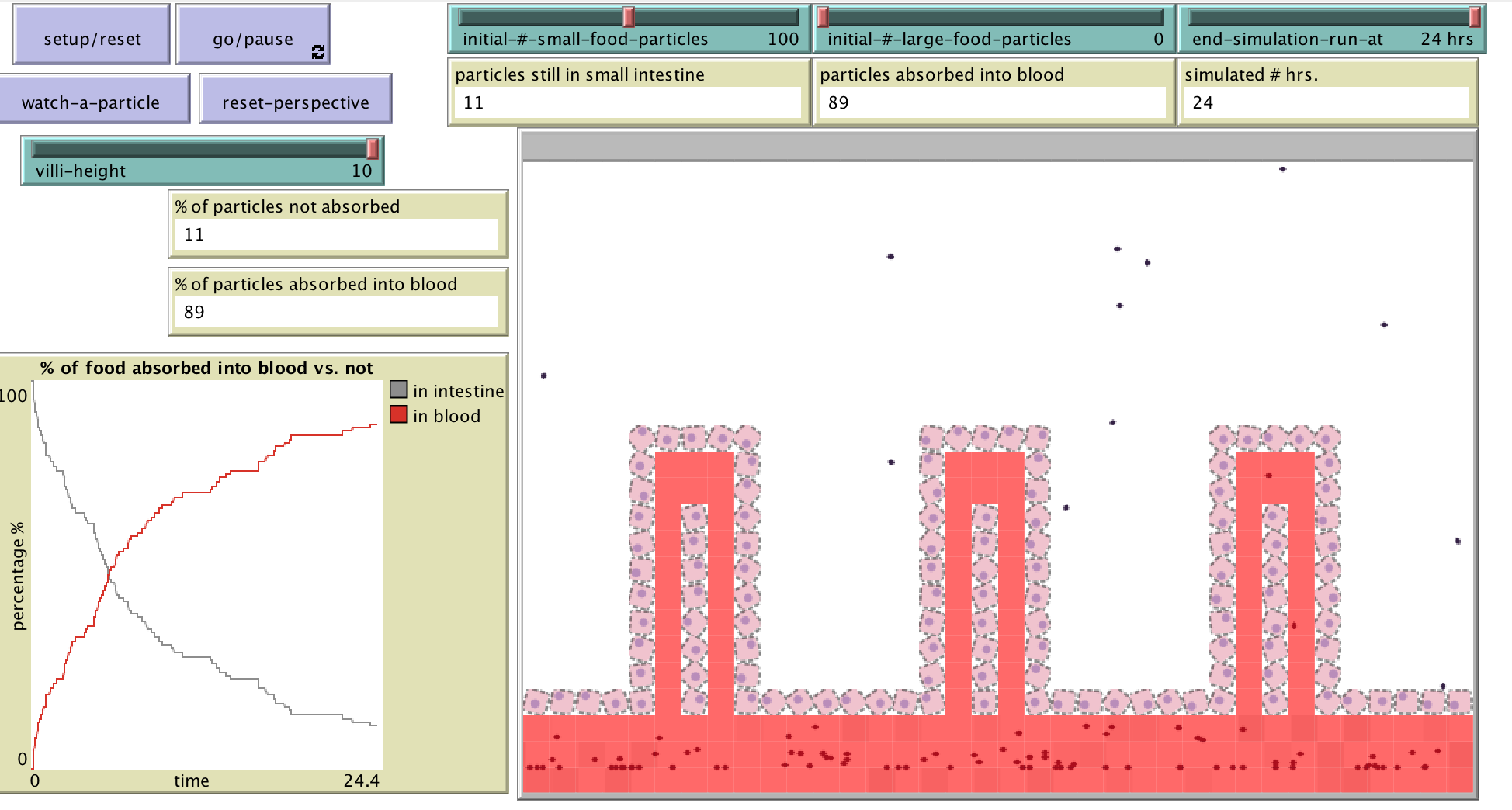Click the forever-loop icon on go/pause
Image resolution: width=1512 pixels, height=810 pixels.
(x=317, y=50)
